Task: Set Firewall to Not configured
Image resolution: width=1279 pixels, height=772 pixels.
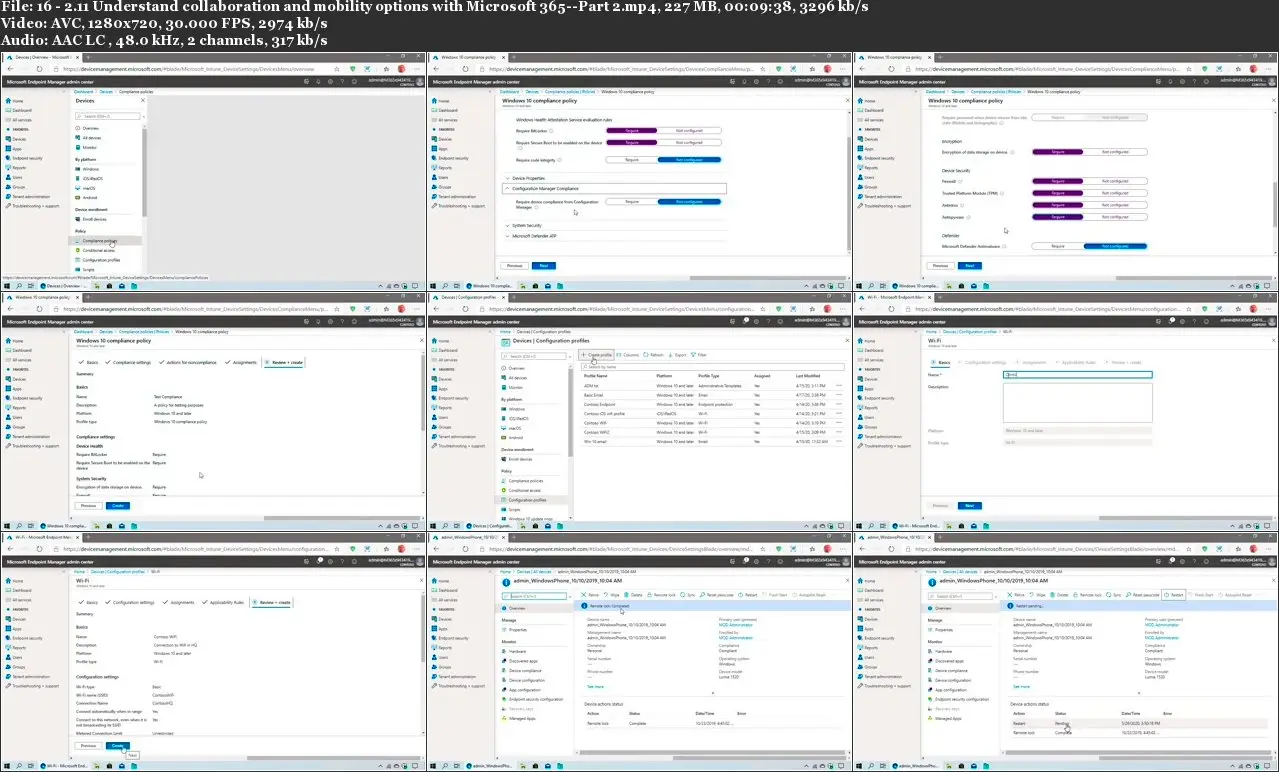Action: coord(1117,181)
